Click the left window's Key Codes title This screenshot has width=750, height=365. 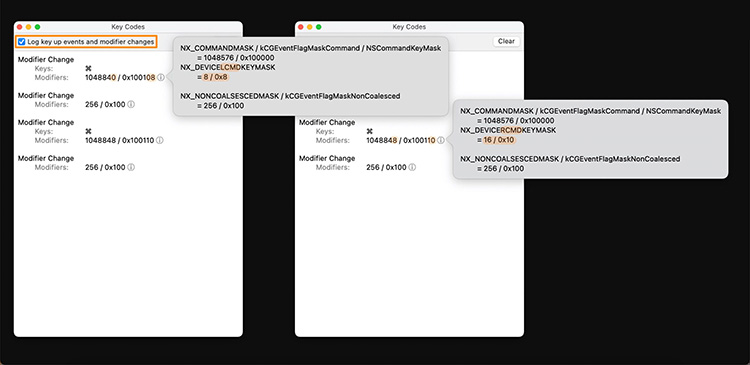click(x=128, y=27)
